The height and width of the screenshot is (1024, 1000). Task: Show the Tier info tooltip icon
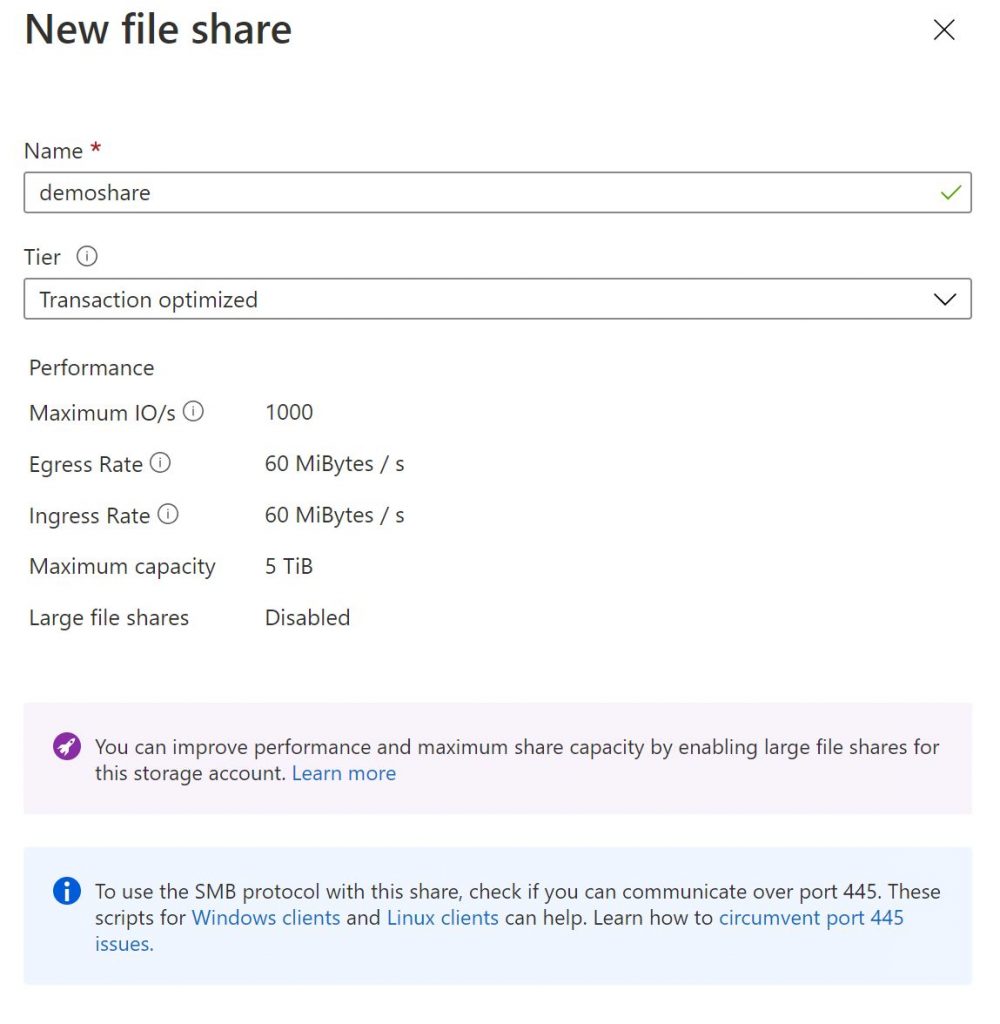tap(88, 257)
